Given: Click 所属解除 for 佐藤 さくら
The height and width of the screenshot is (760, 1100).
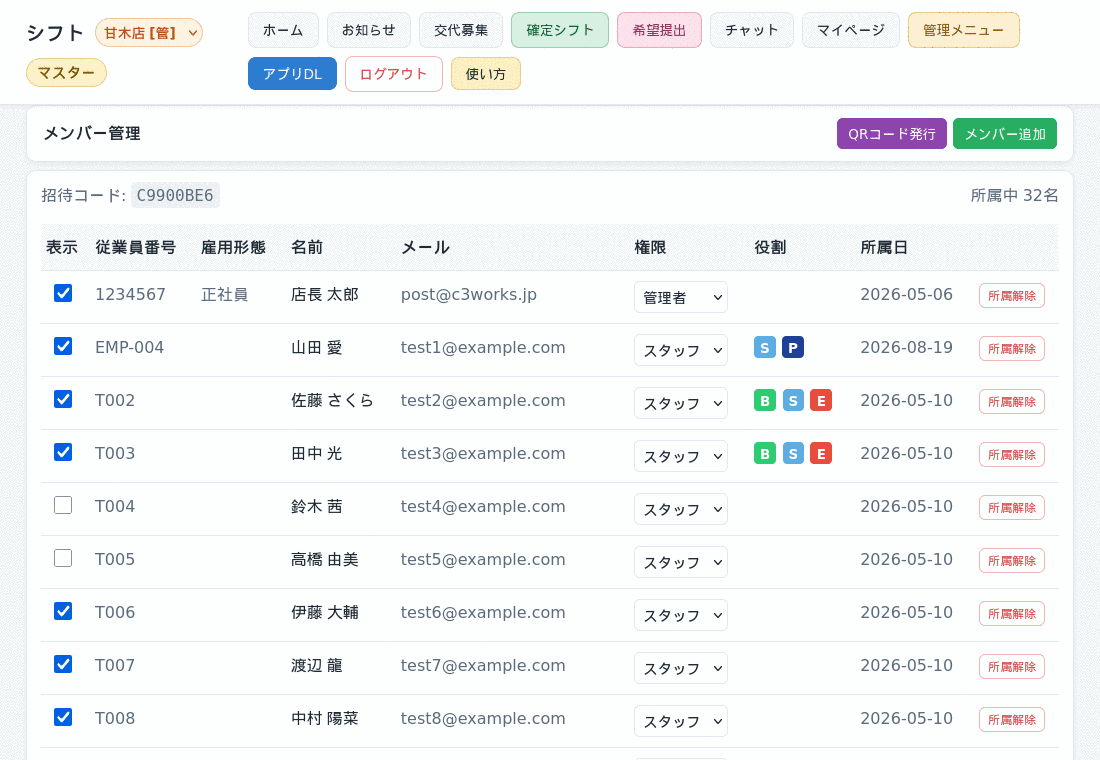Looking at the screenshot, I should point(1012,401).
